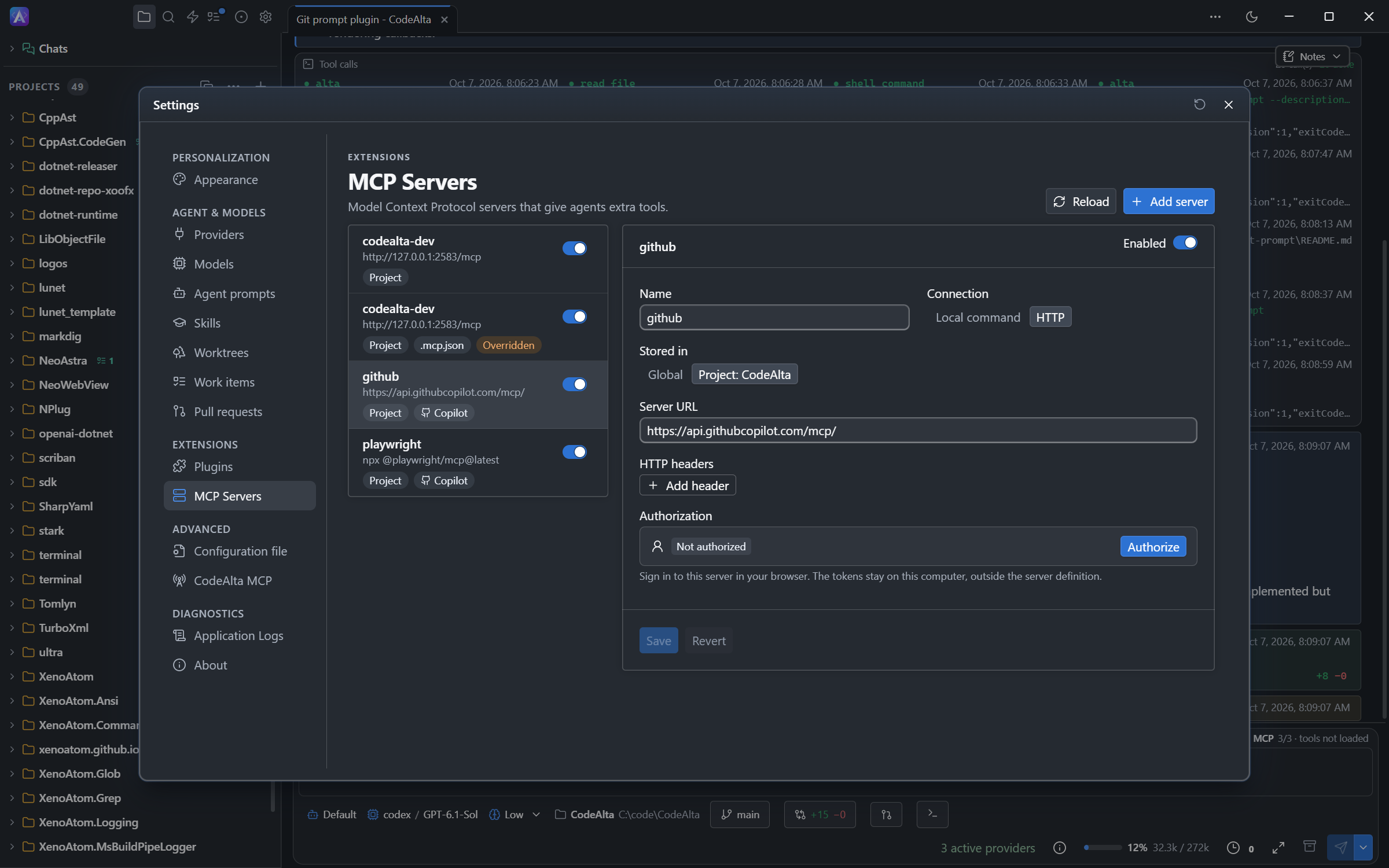Click the Add server button
This screenshot has height=868, width=1389.
tap(1168, 201)
